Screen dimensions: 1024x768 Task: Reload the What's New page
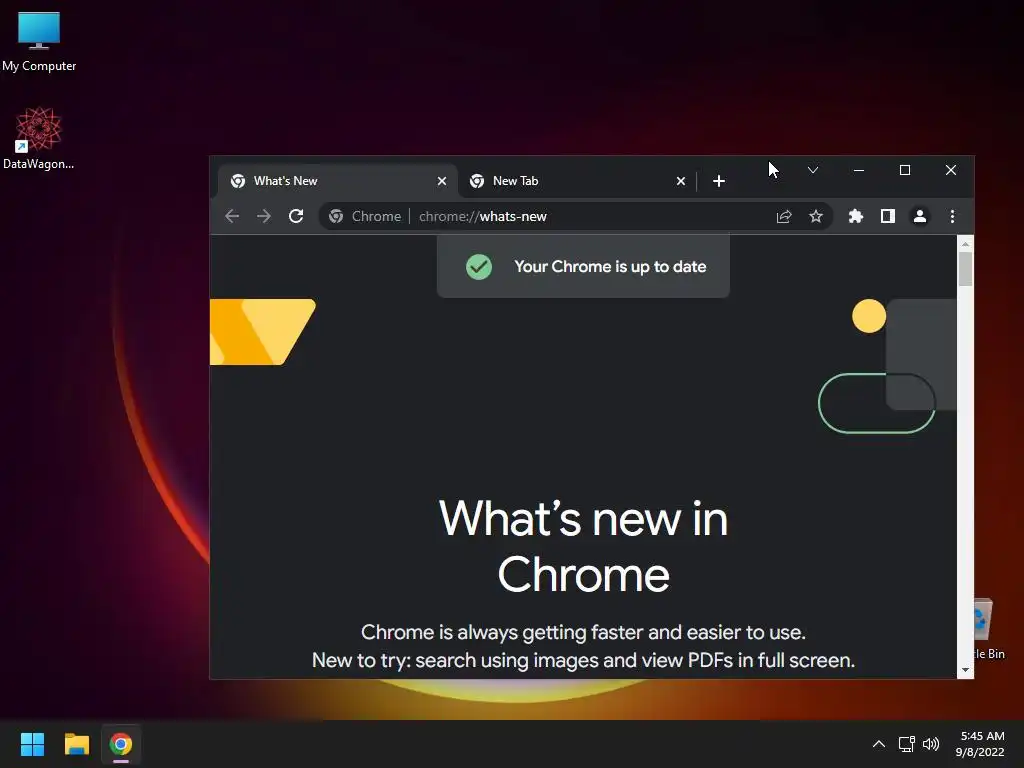(296, 216)
